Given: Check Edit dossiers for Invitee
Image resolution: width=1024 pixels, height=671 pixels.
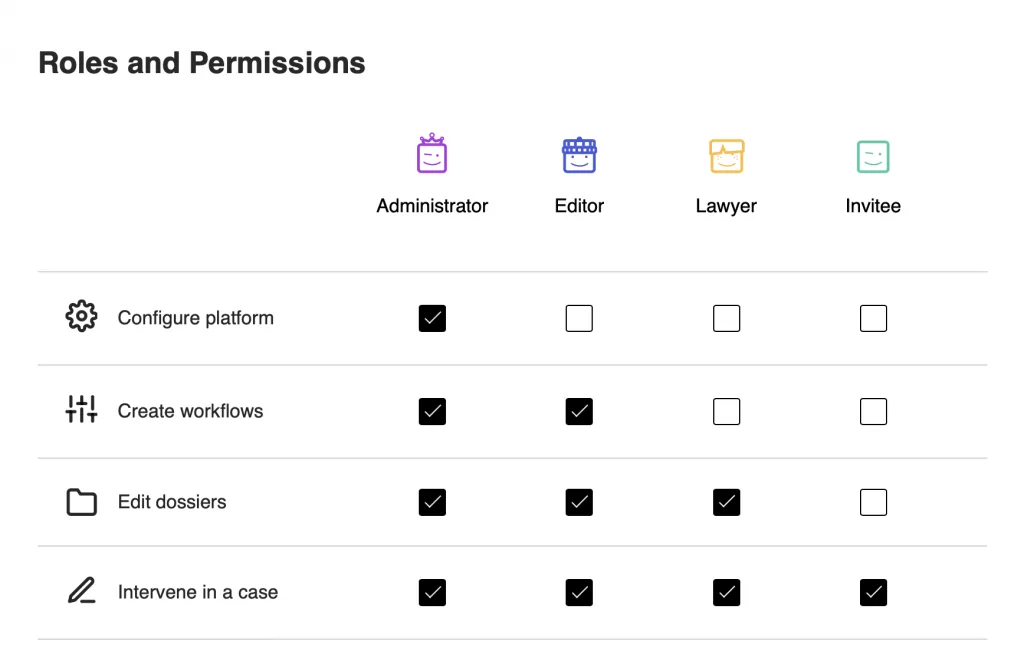Looking at the screenshot, I should (x=873, y=502).
